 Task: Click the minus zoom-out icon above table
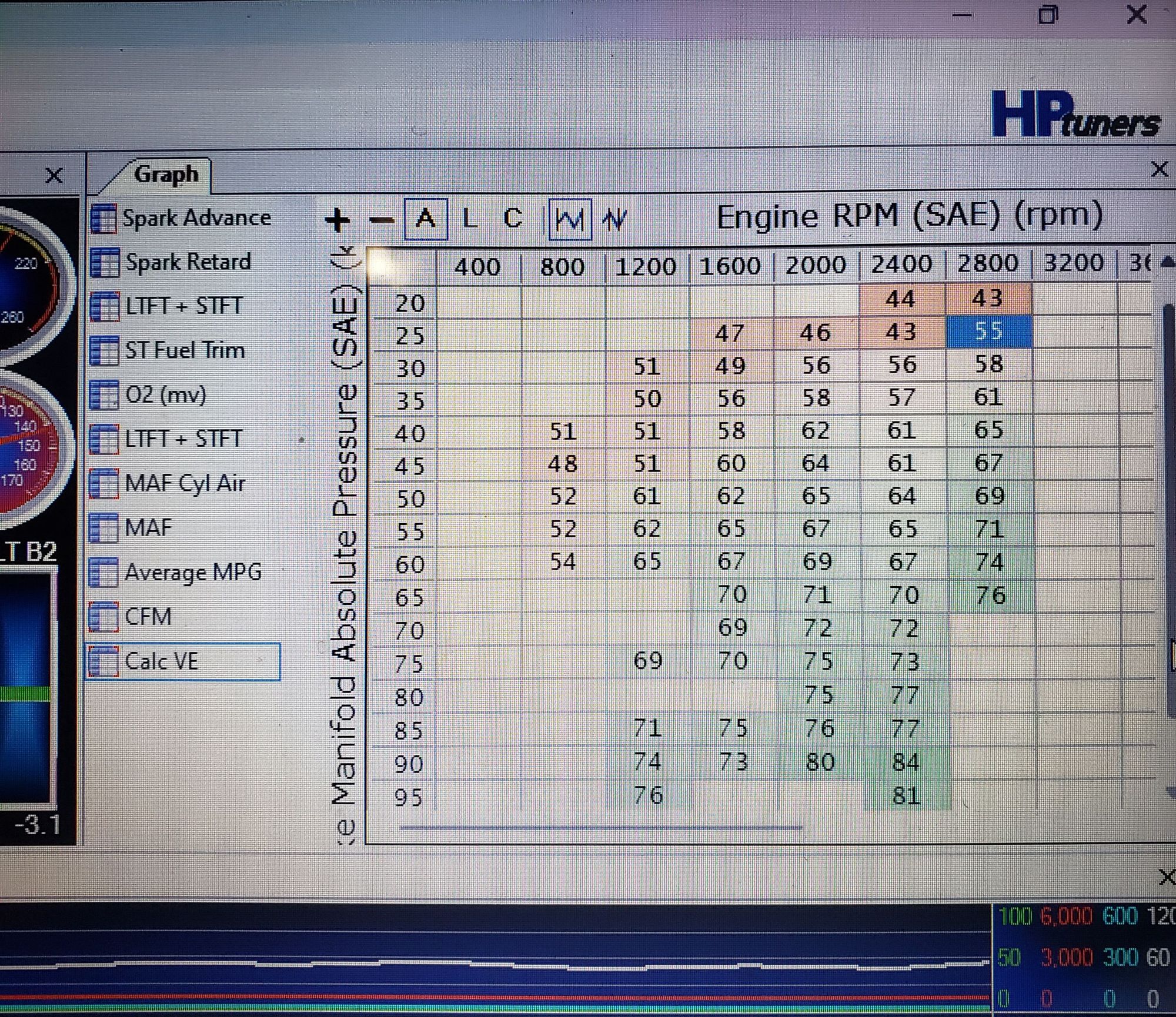pos(382,220)
